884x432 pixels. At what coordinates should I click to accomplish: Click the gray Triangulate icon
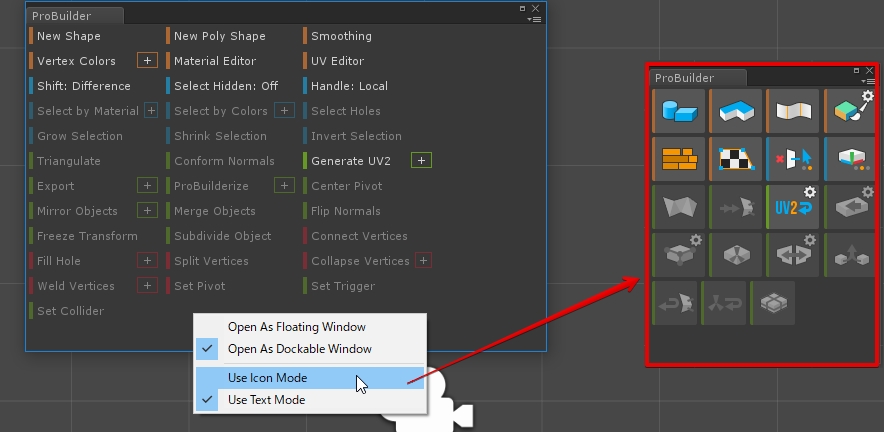click(679, 207)
